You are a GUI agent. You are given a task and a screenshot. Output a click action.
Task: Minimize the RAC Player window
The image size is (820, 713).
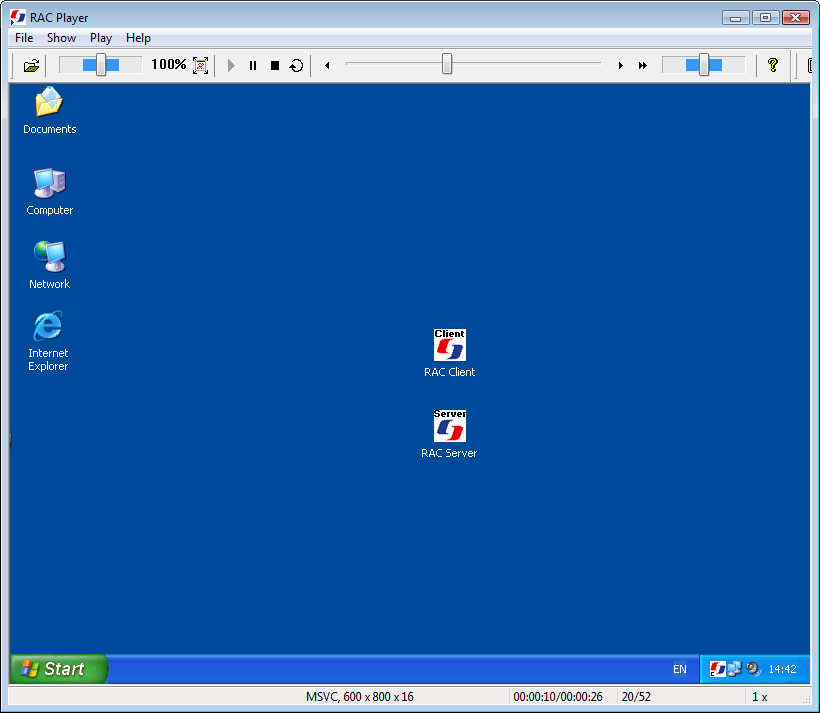[736, 17]
